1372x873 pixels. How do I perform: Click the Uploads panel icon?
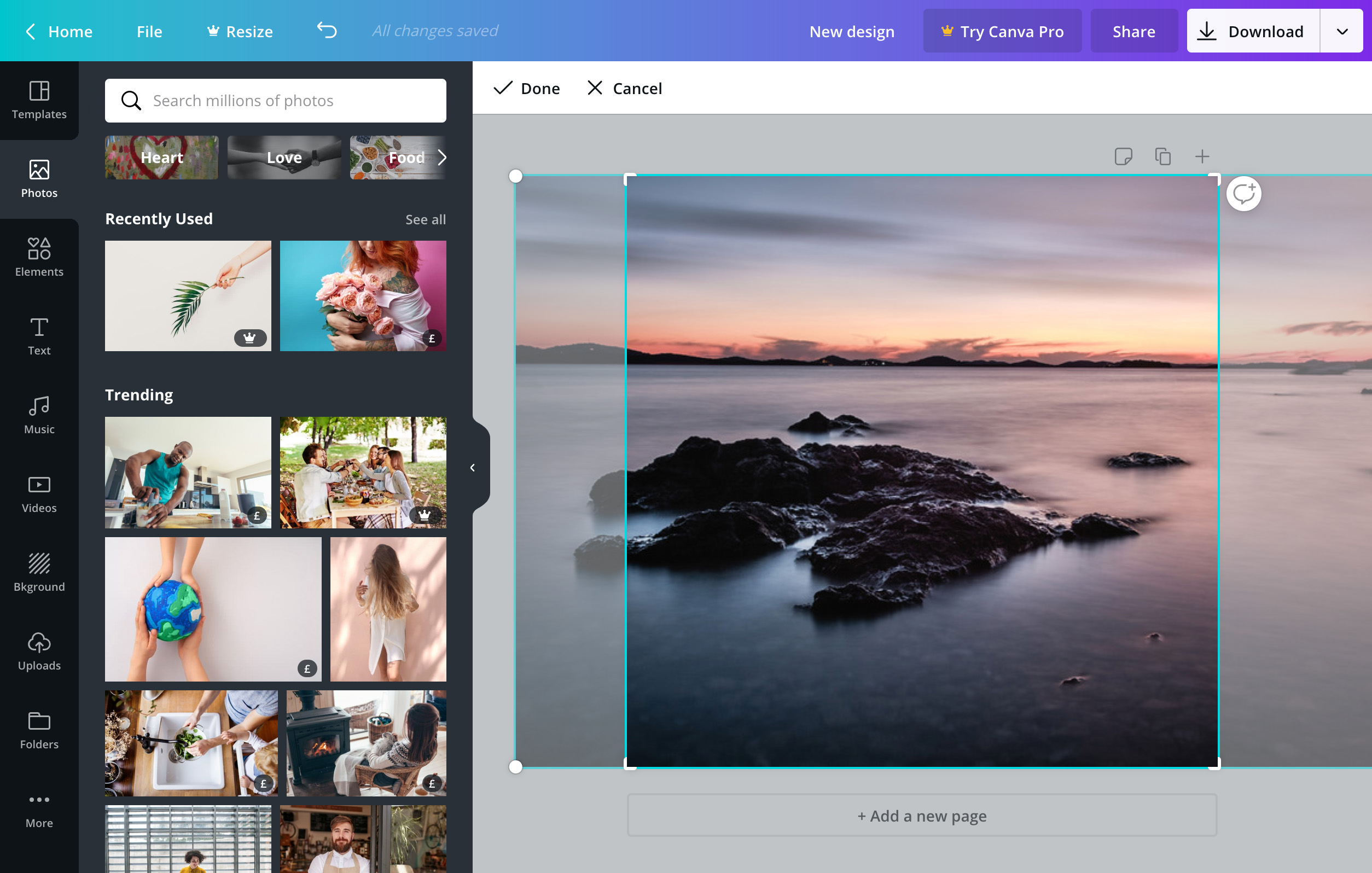[x=39, y=650]
